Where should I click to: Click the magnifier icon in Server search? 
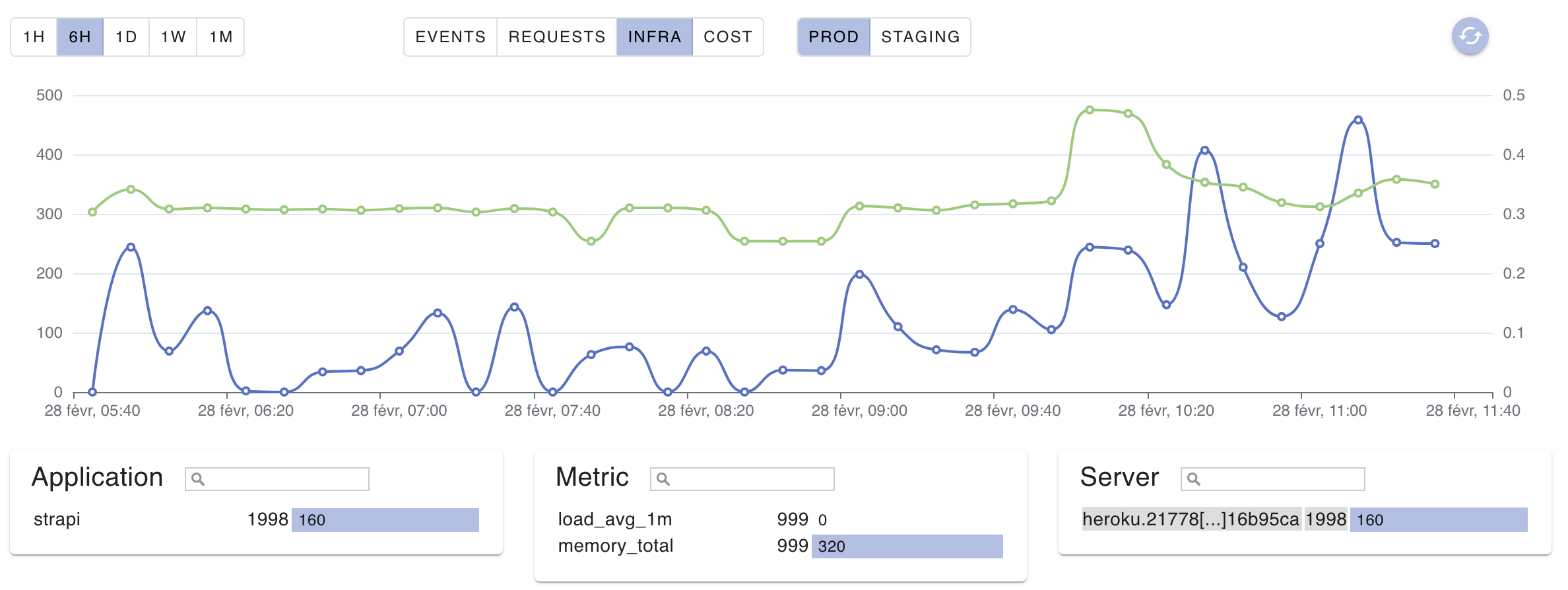1194,479
